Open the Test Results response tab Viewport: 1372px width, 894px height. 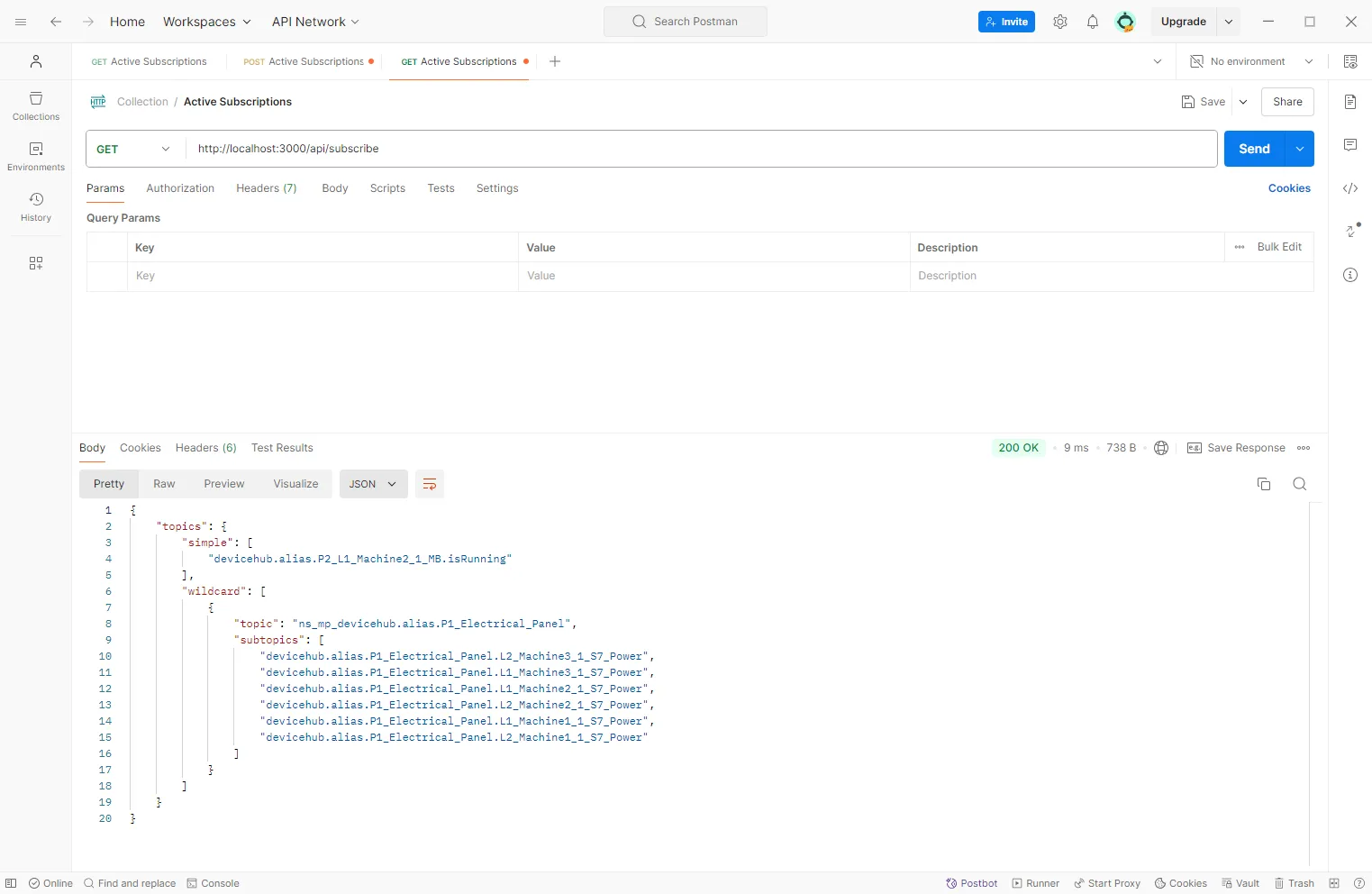282,448
